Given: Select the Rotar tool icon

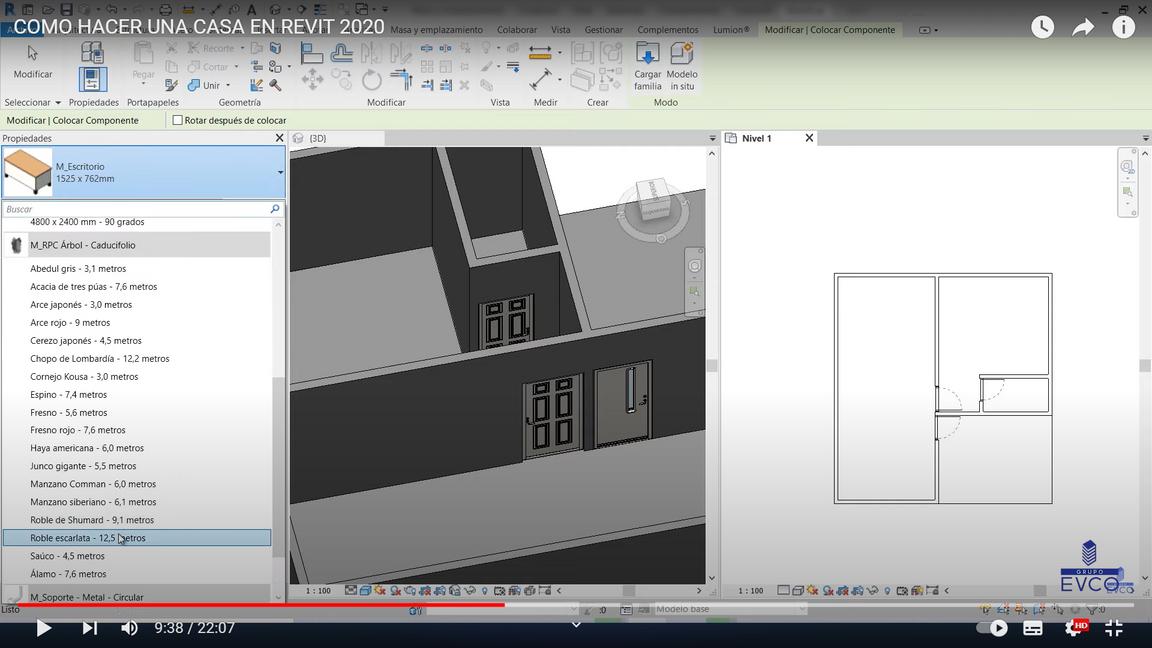Looking at the screenshot, I should [372, 79].
